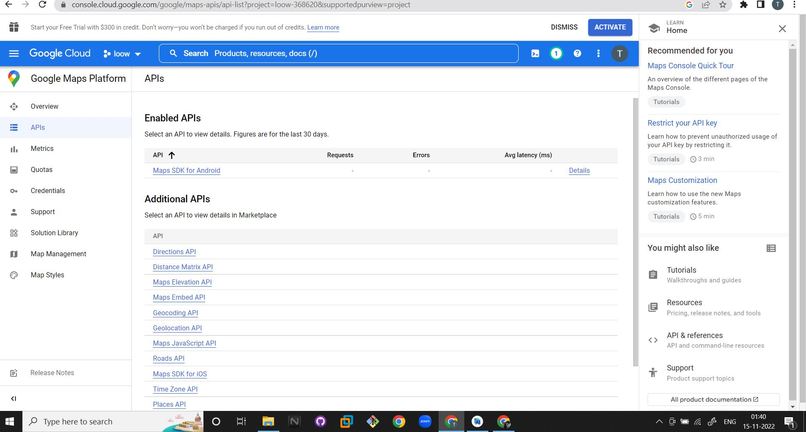Open the loow project selector dropdown
Image resolution: width=806 pixels, height=432 pixels.
[122, 53]
